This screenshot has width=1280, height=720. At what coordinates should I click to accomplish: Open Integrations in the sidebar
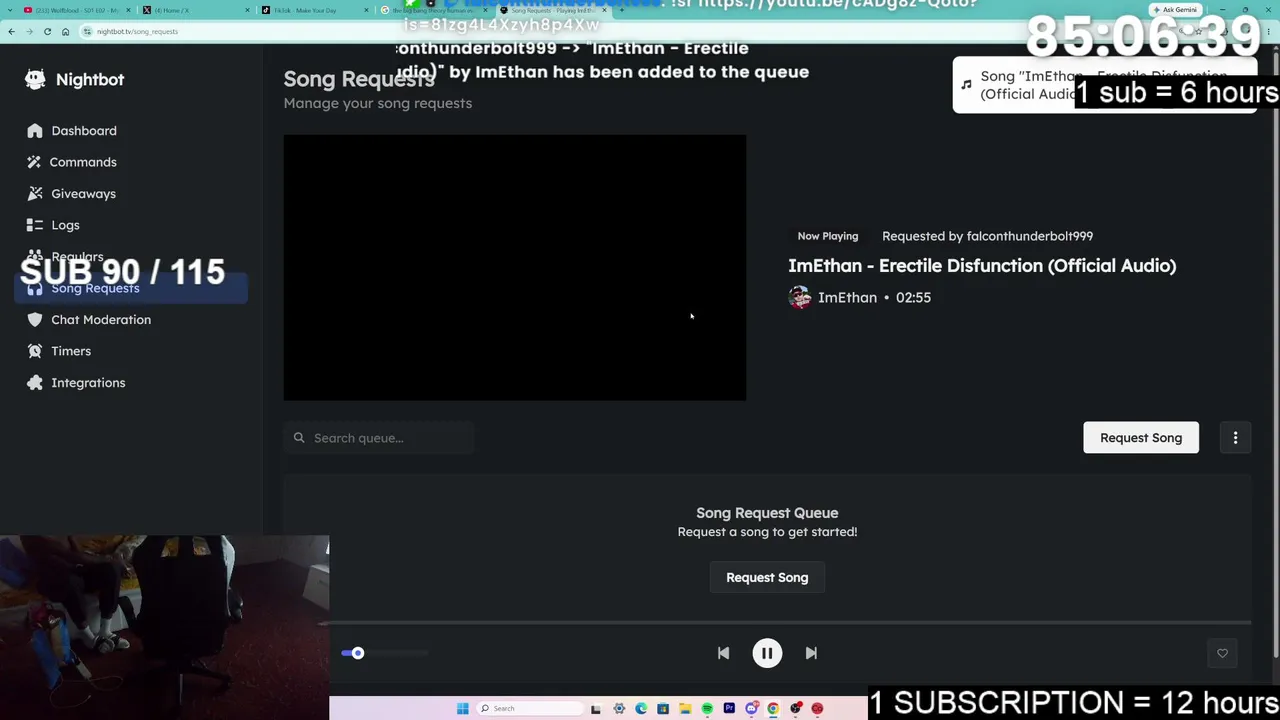(x=88, y=383)
